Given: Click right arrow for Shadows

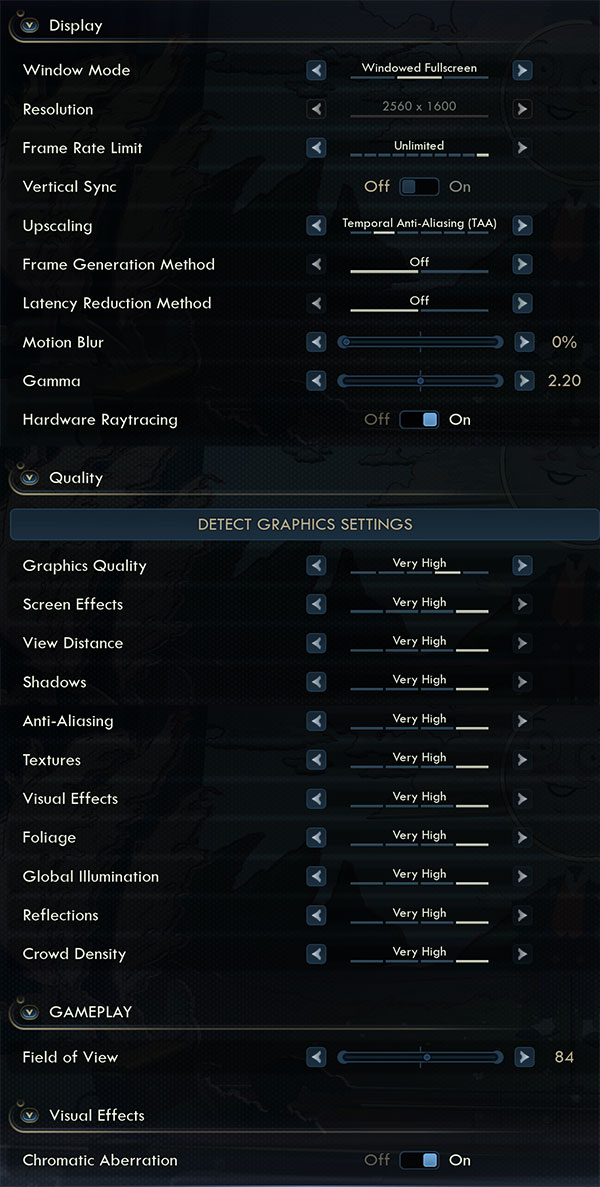Looking at the screenshot, I should point(522,683).
